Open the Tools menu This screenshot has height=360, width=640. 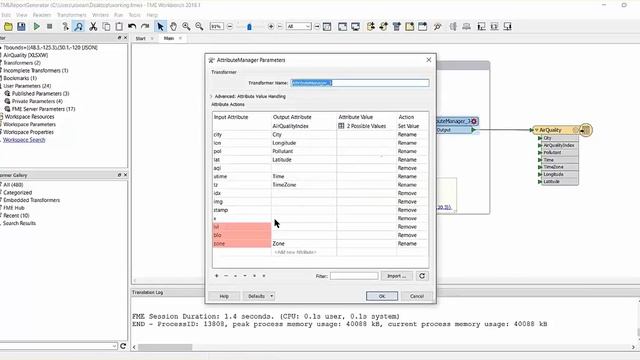pos(134,15)
